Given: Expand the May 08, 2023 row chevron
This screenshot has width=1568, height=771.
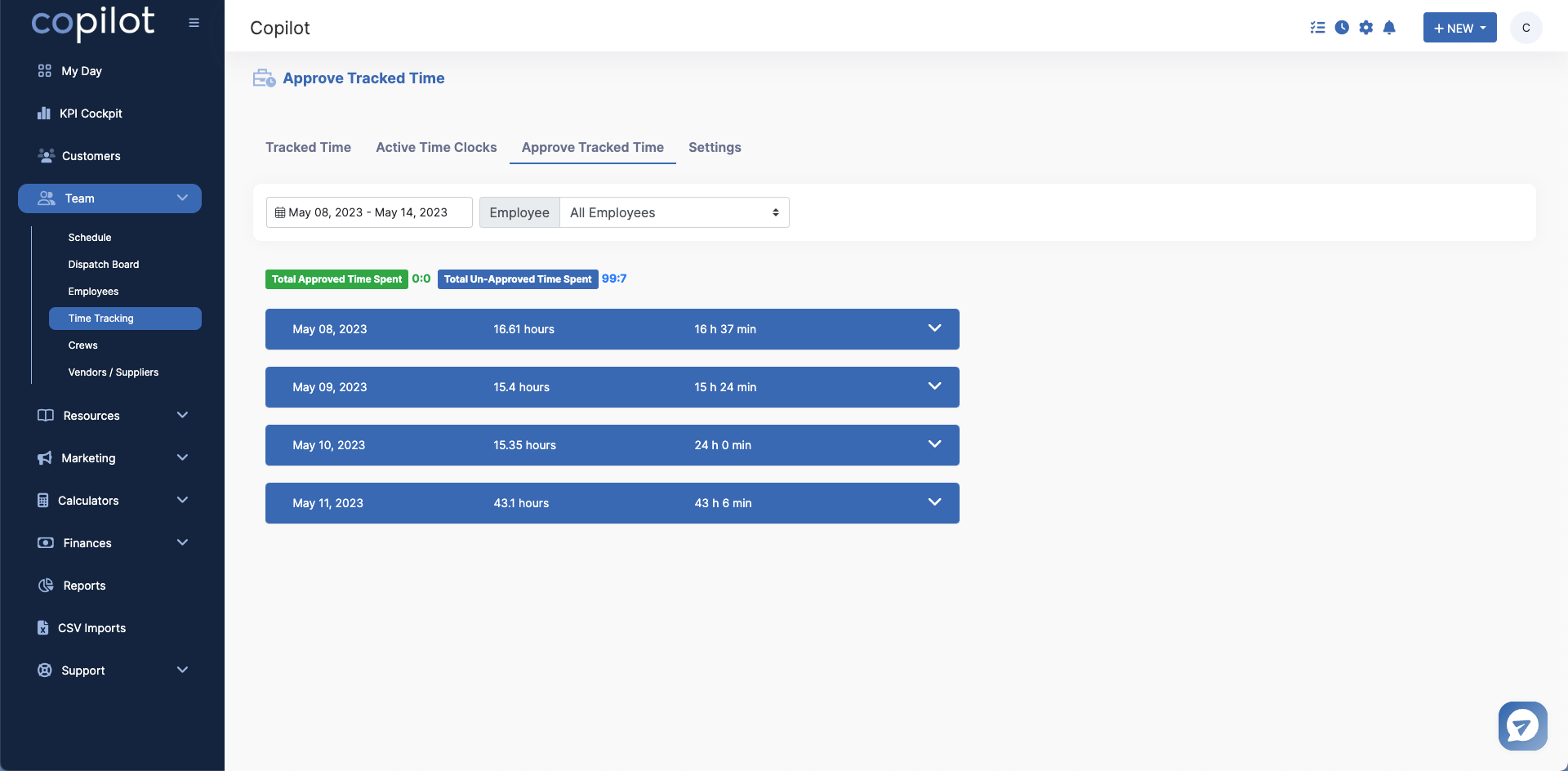Looking at the screenshot, I should pyautogui.click(x=935, y=328).
